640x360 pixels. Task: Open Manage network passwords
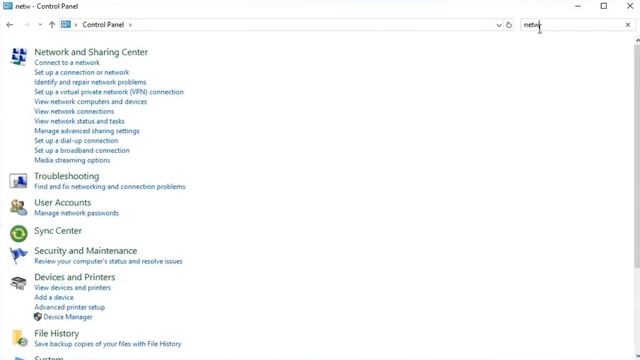(77, 213)
